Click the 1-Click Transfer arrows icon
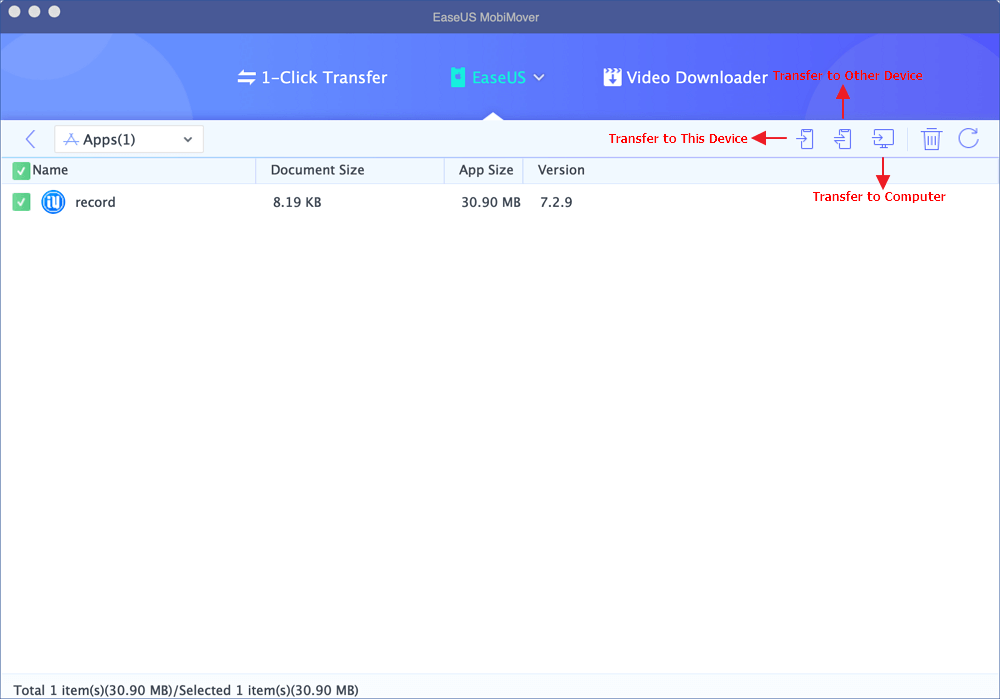 [246, 78]
